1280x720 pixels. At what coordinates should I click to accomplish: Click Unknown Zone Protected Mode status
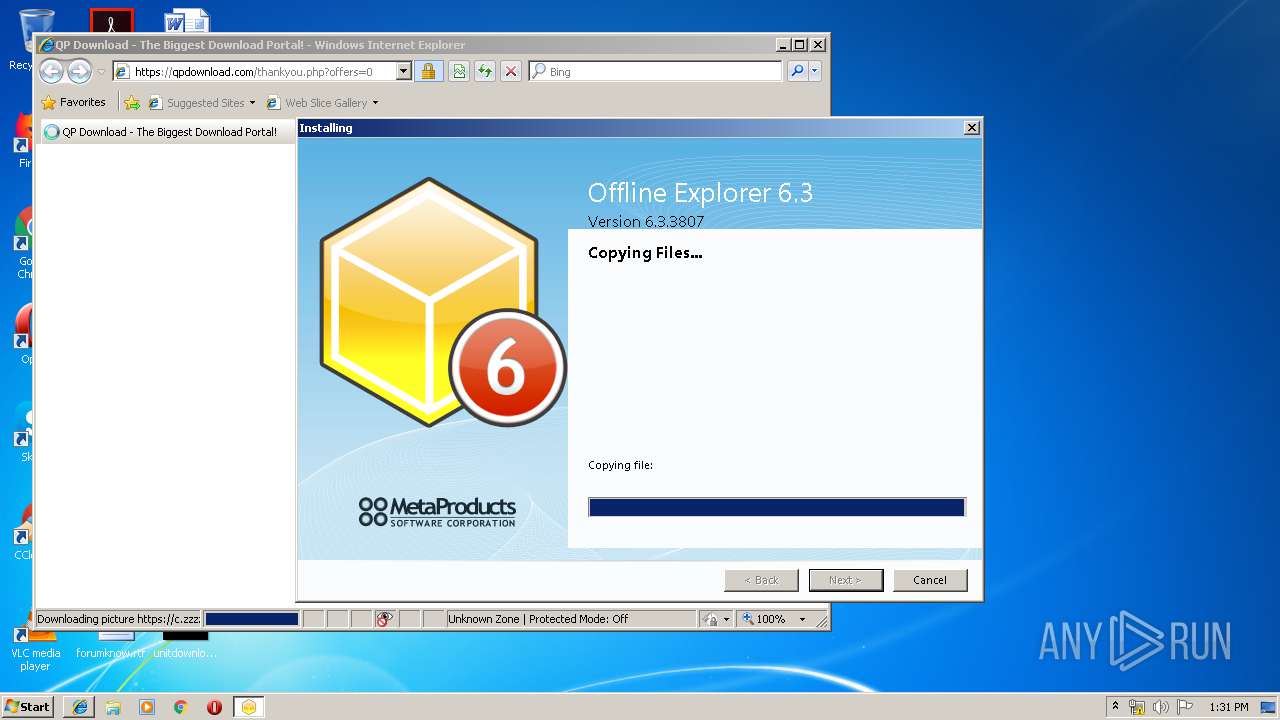point(538,619)
